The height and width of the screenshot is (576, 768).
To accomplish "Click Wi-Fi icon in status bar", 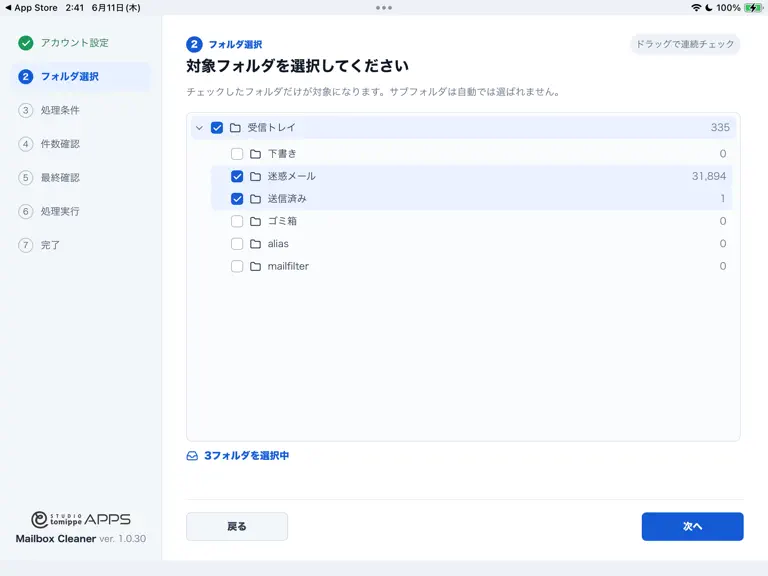I will (x=696, y=8).
